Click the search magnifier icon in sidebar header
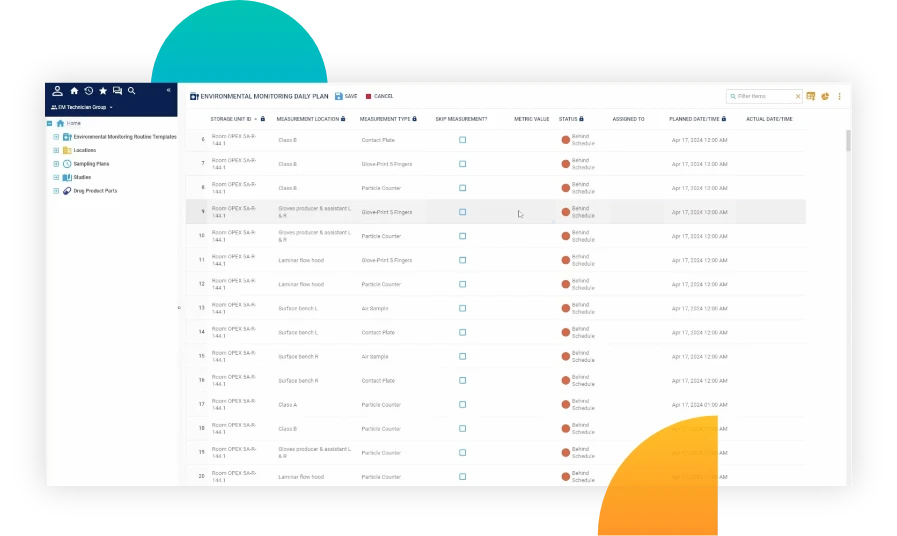Viewport: 897px width, 536px height. point(131,91)
